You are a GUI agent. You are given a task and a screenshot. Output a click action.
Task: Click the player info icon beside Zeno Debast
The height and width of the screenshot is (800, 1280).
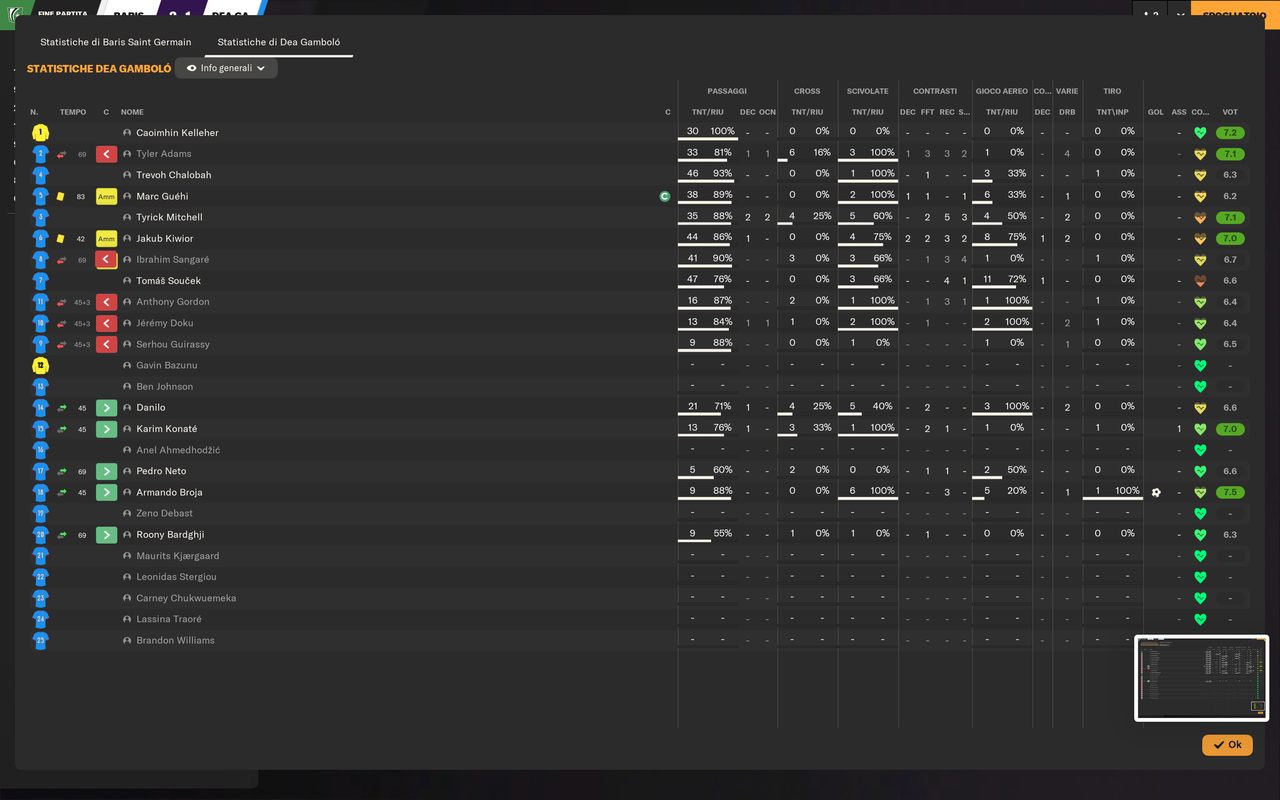[127, 513]
